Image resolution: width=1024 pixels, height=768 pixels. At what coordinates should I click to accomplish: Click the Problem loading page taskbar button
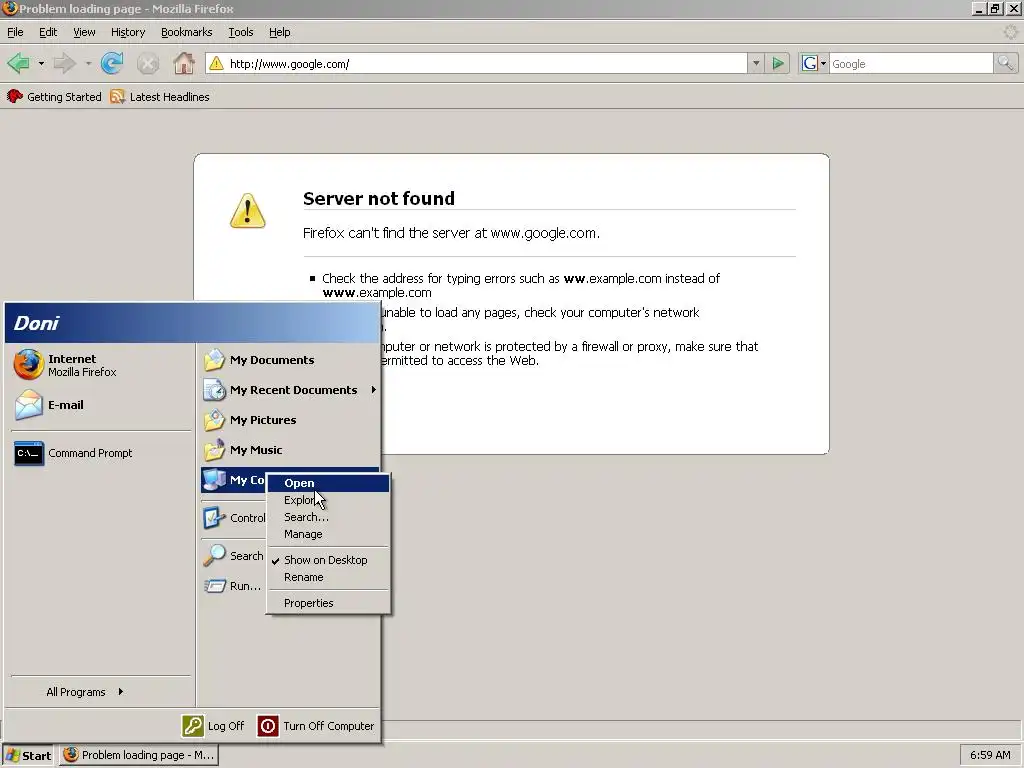140,756
